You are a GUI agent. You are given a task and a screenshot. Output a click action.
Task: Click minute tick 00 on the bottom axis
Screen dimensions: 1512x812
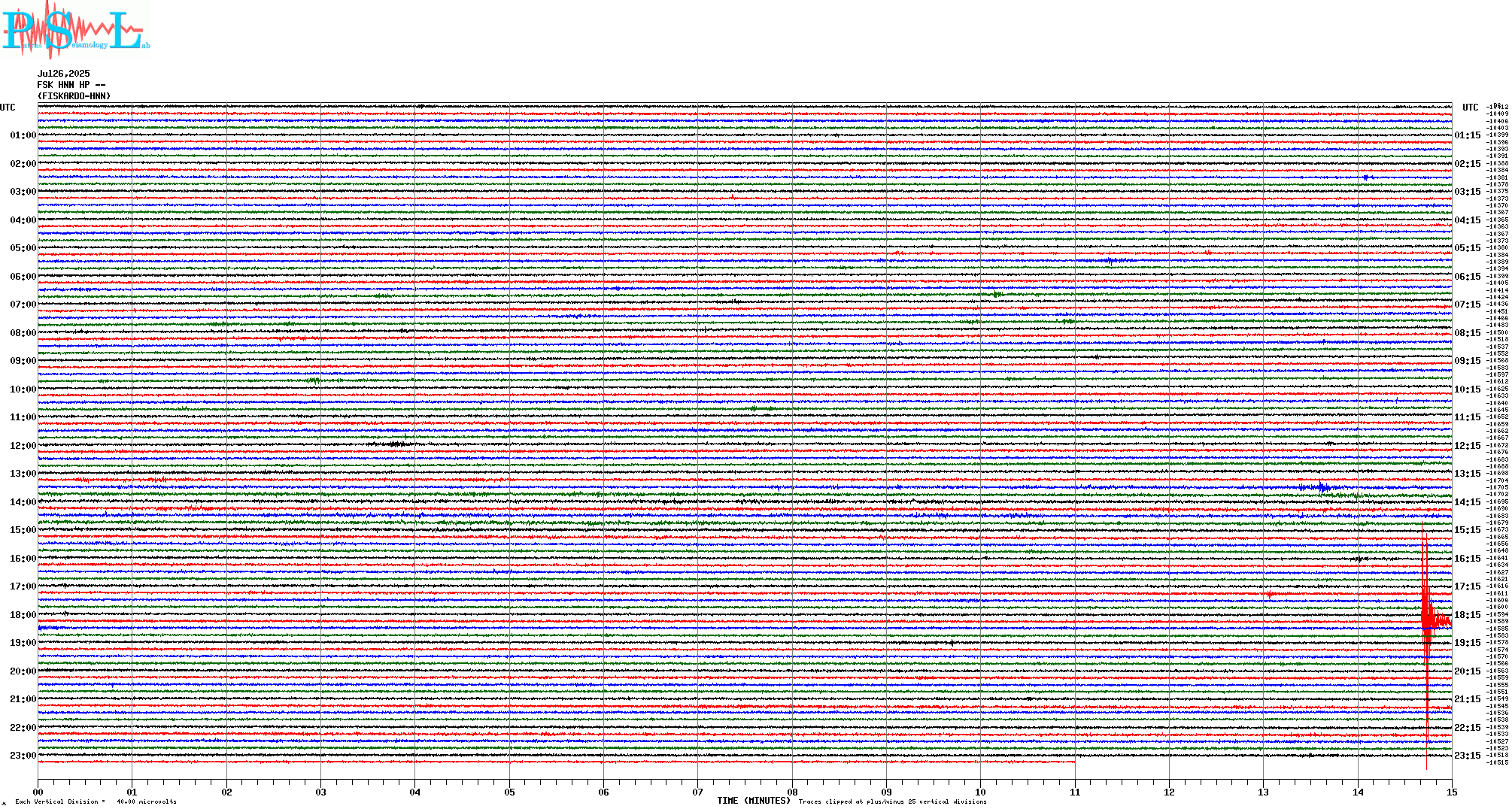pos(38,792)
